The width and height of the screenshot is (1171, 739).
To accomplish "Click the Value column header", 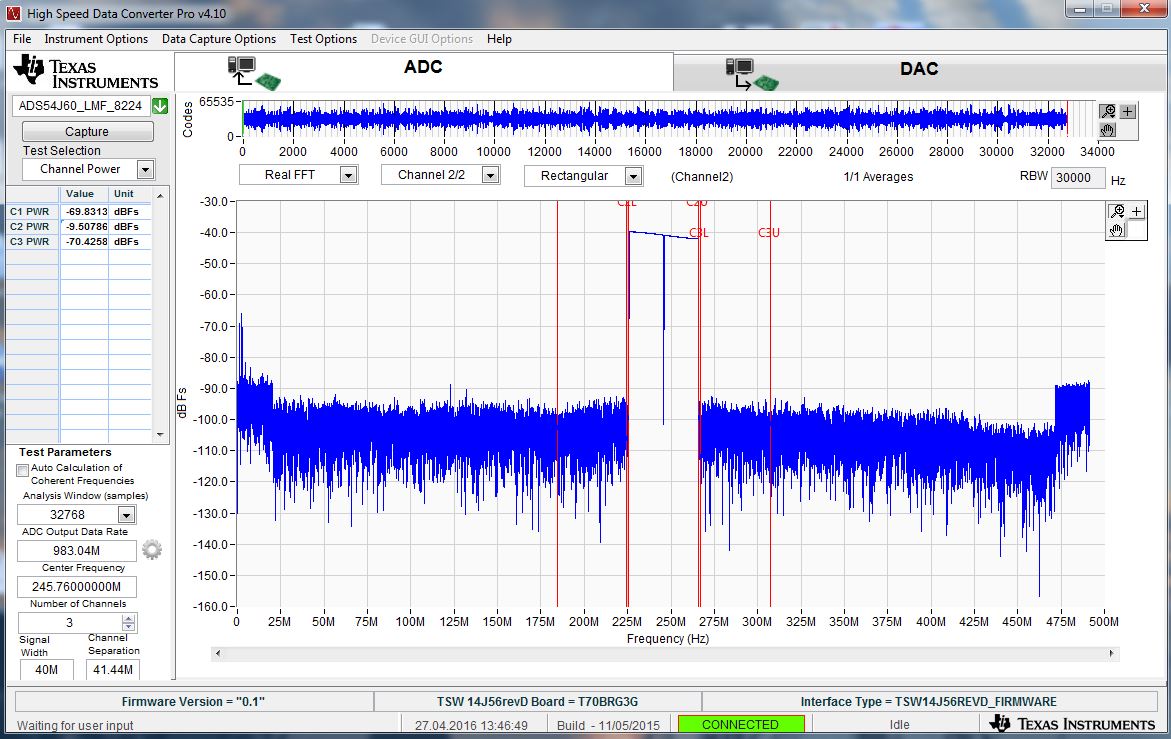I will pyautogui.click(x=80, y=193).
